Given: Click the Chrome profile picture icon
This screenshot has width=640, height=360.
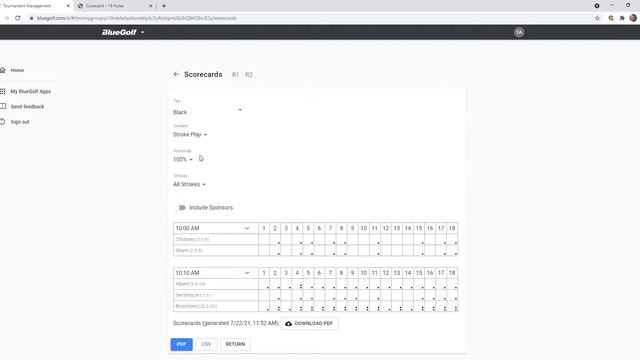Looking at the screenshot, I should point(633,18).
